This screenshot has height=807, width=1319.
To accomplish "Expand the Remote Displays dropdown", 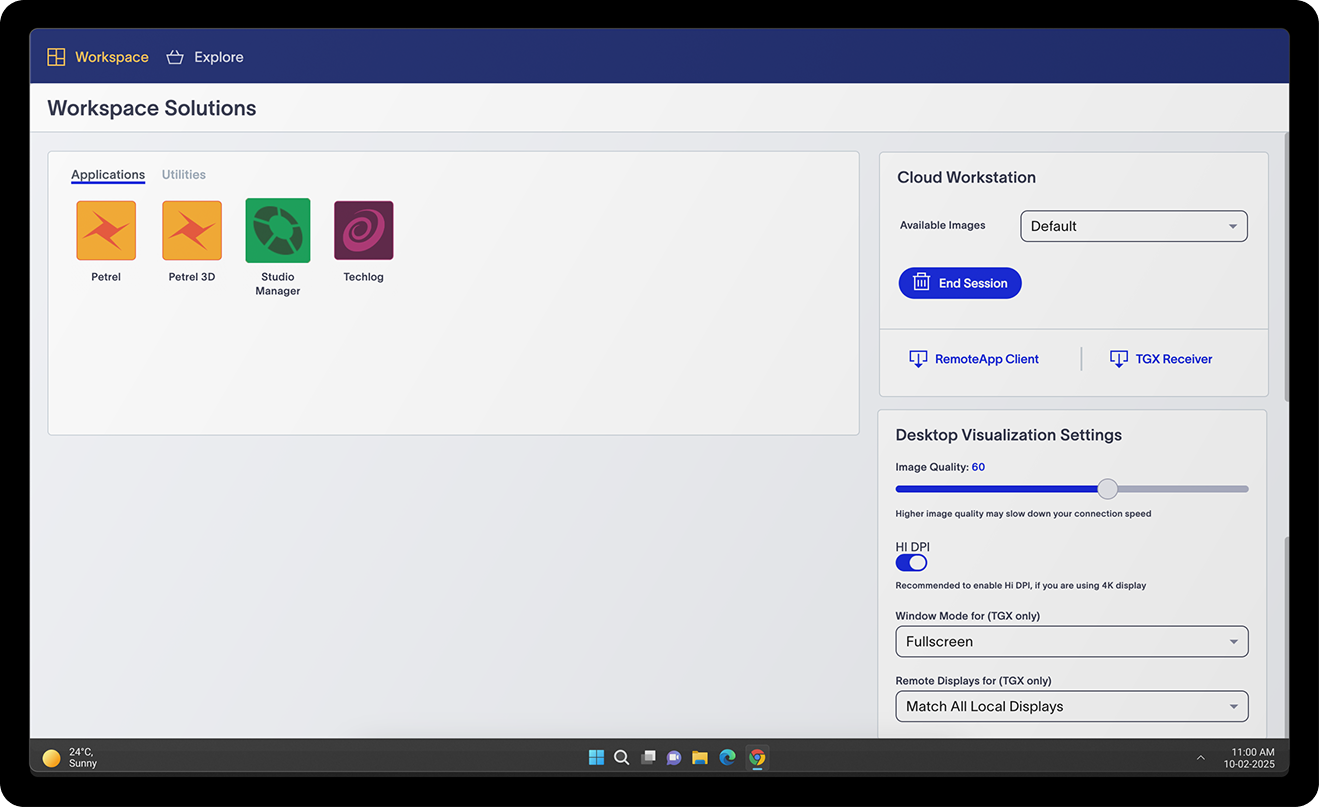I will coord(1071,707).
